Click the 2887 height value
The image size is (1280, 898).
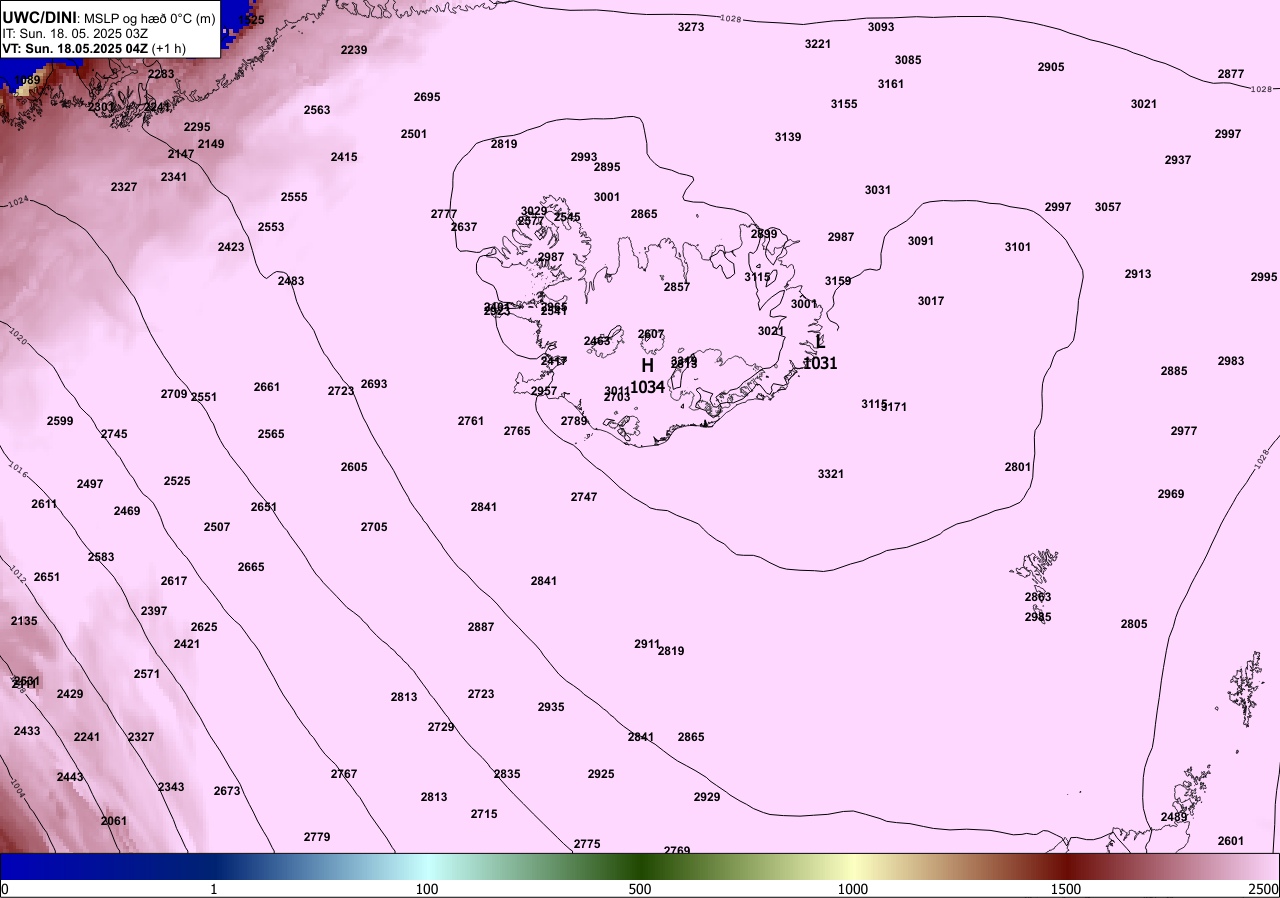pos(481,627)
